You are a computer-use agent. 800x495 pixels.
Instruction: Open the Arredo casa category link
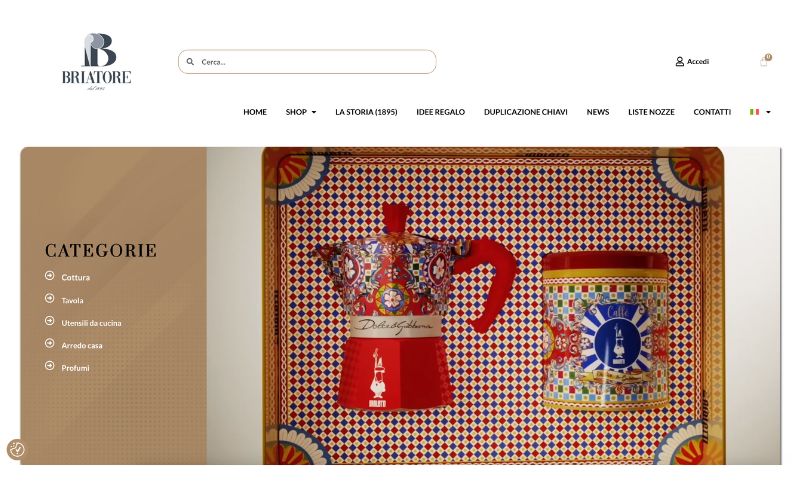click(x=82, y=345)
